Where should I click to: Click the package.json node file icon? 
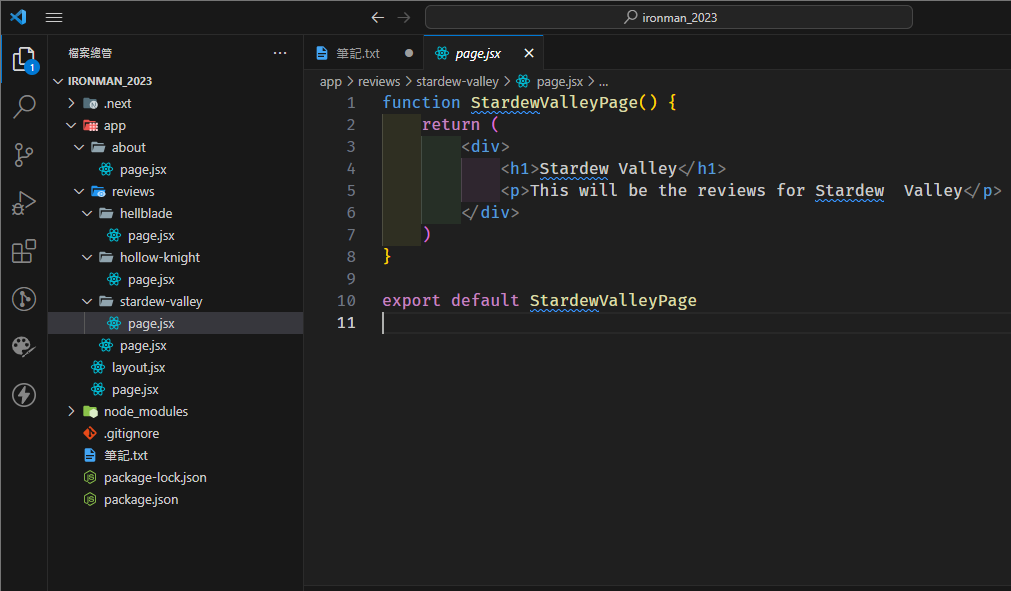point(90,499)
